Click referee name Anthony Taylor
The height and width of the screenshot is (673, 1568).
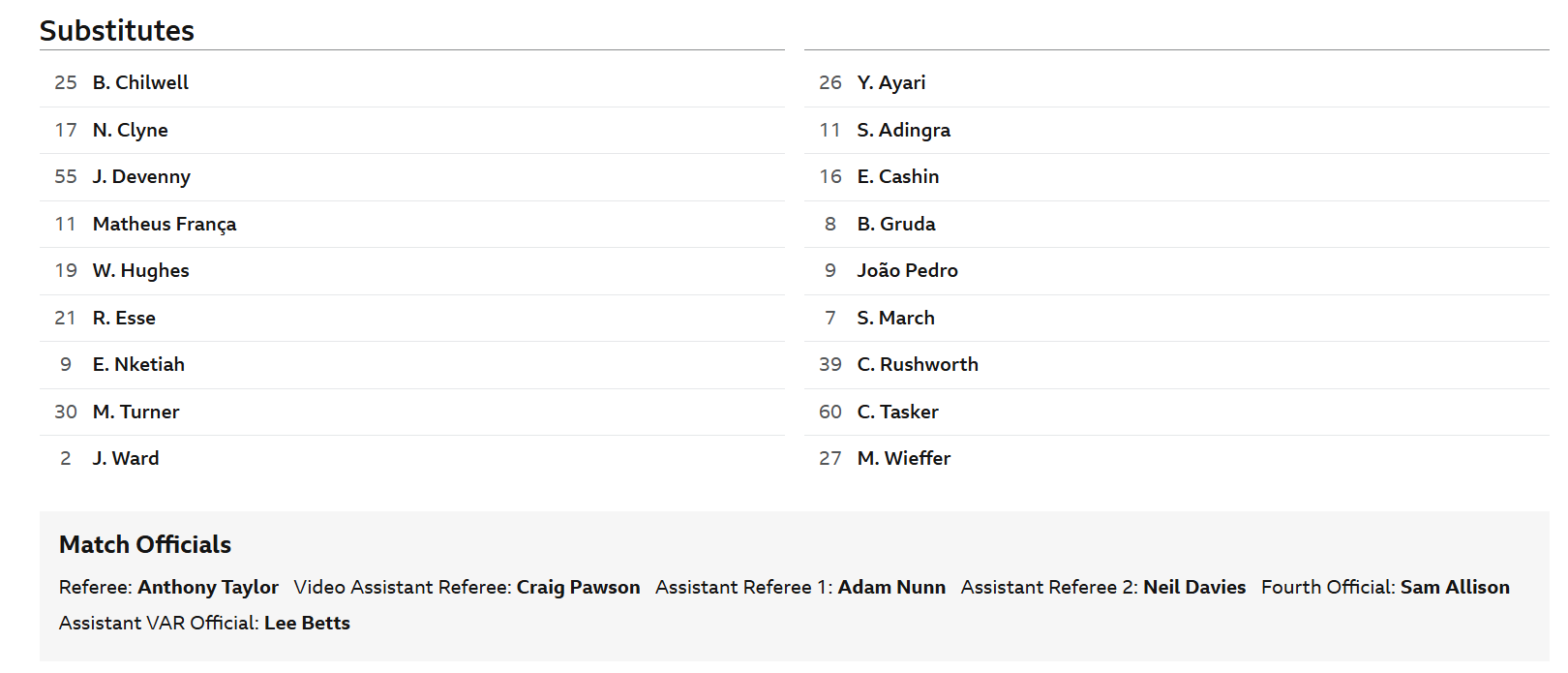(x=208, y=587)
